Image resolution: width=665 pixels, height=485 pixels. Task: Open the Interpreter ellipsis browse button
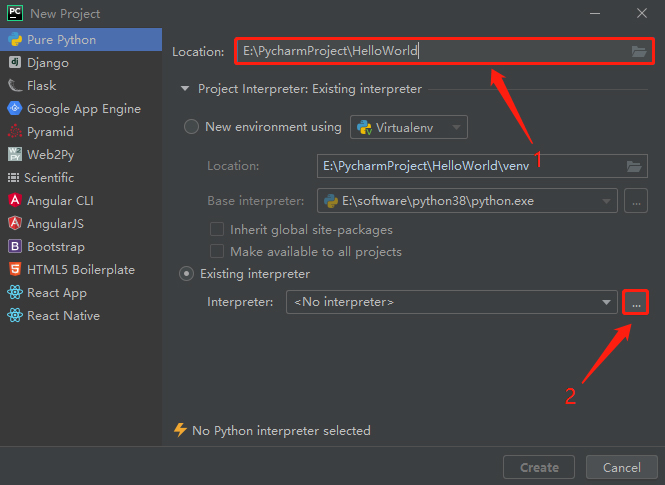[x=636, y=302]
